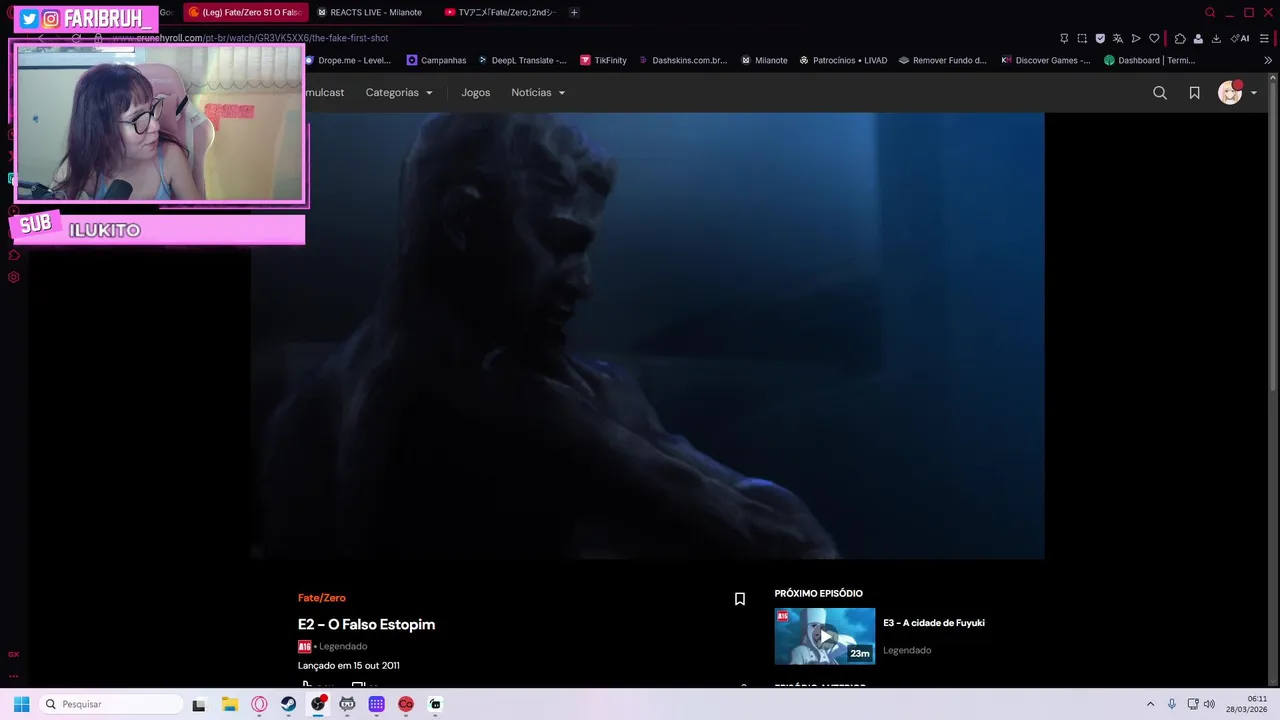Activate the snapshot capture icon

[x=1082, y=38]
